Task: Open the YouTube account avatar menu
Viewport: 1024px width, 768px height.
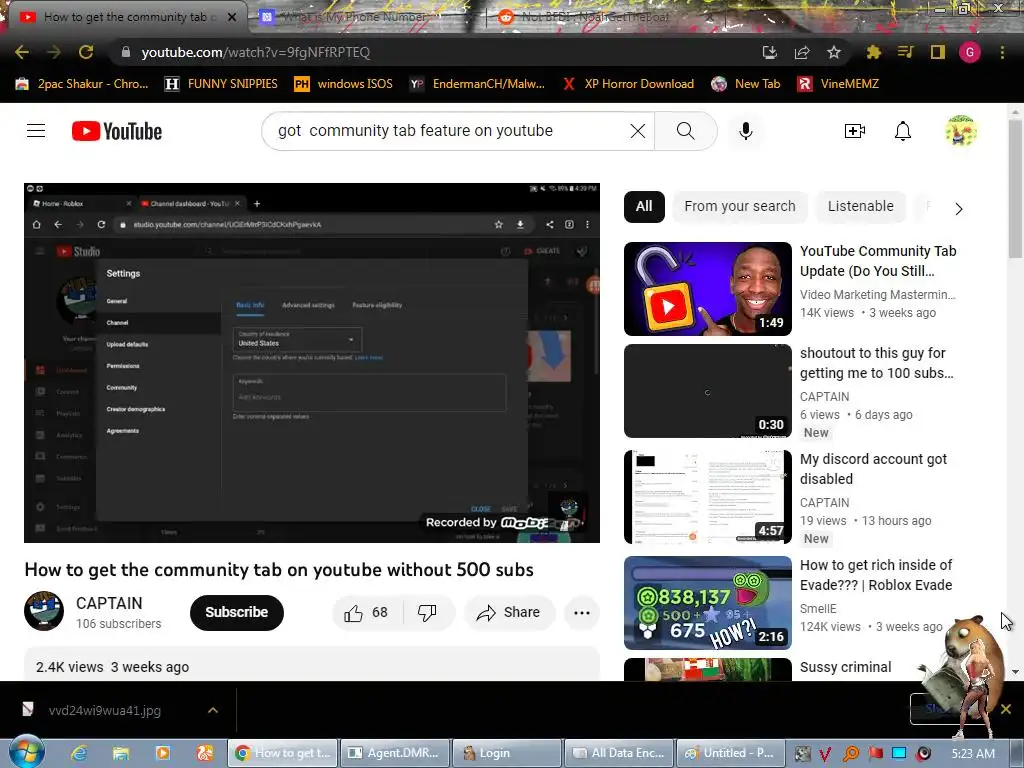Action: coord(961,131)
